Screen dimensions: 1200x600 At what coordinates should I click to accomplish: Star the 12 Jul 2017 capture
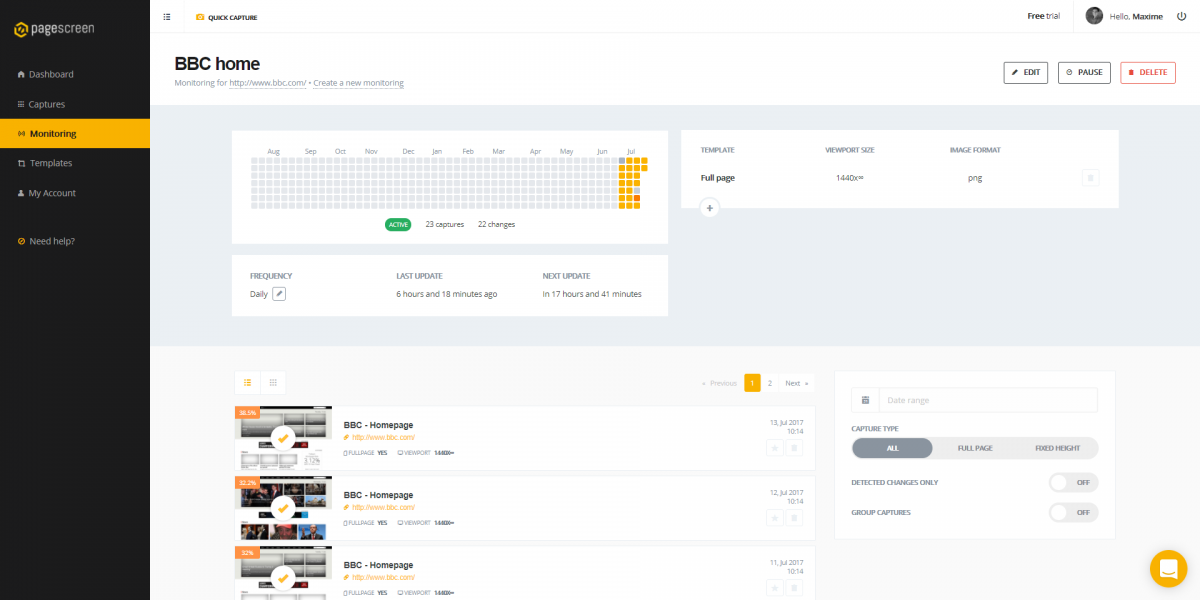pos(774,518)
